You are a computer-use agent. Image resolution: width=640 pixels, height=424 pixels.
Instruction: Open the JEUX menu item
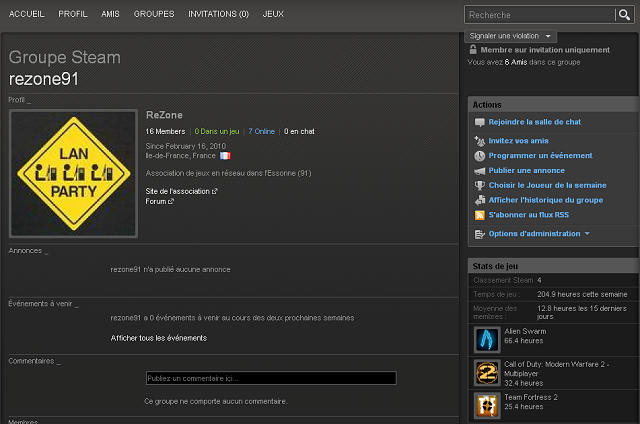[273, 14]
